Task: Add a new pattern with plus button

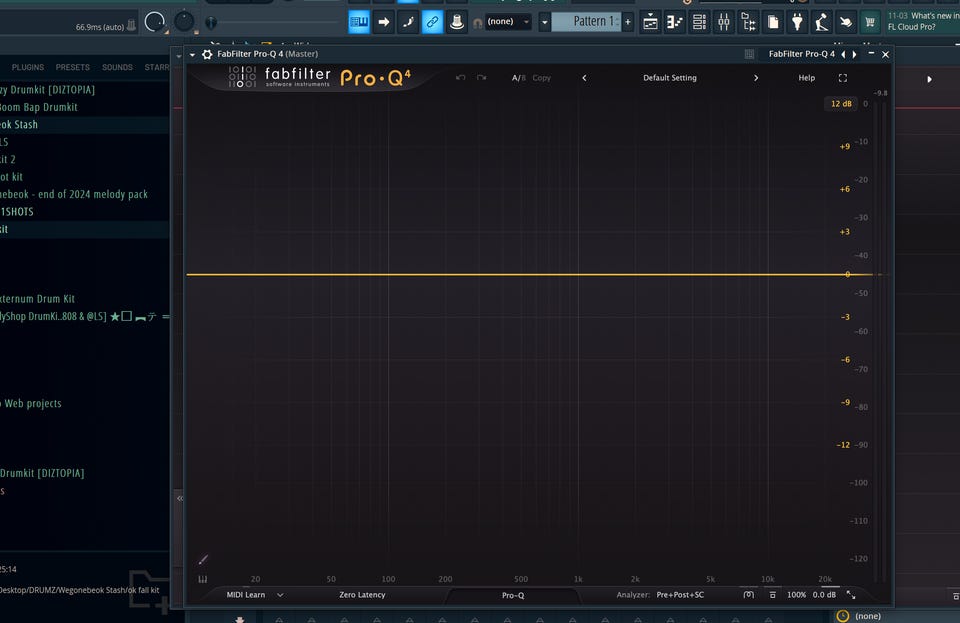Action: pos(628,22)
